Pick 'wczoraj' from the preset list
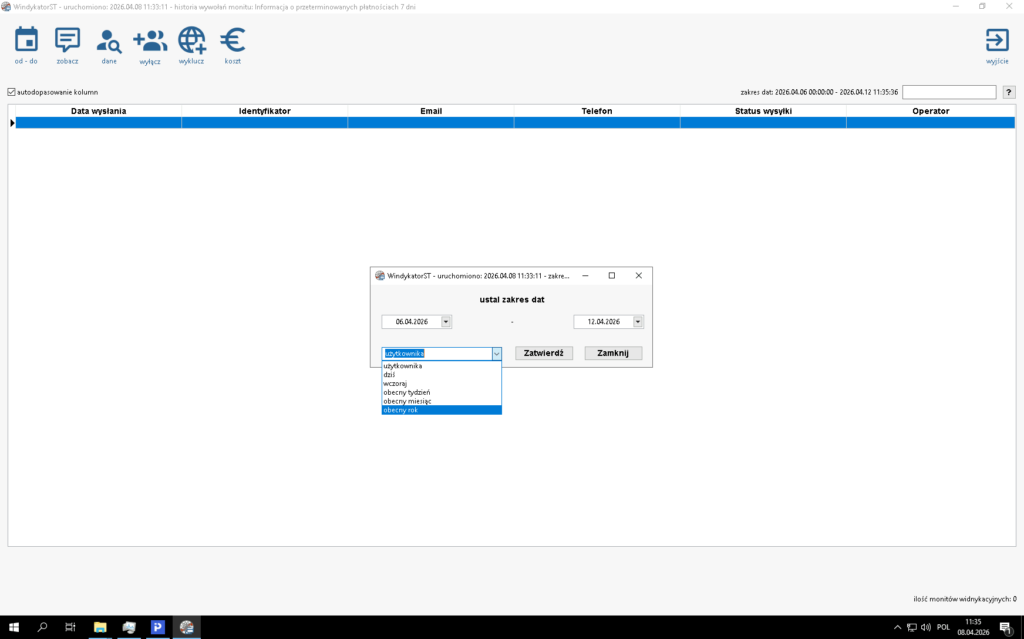Viewport: 1024px width, 639px height. click(x=441, y=383)
